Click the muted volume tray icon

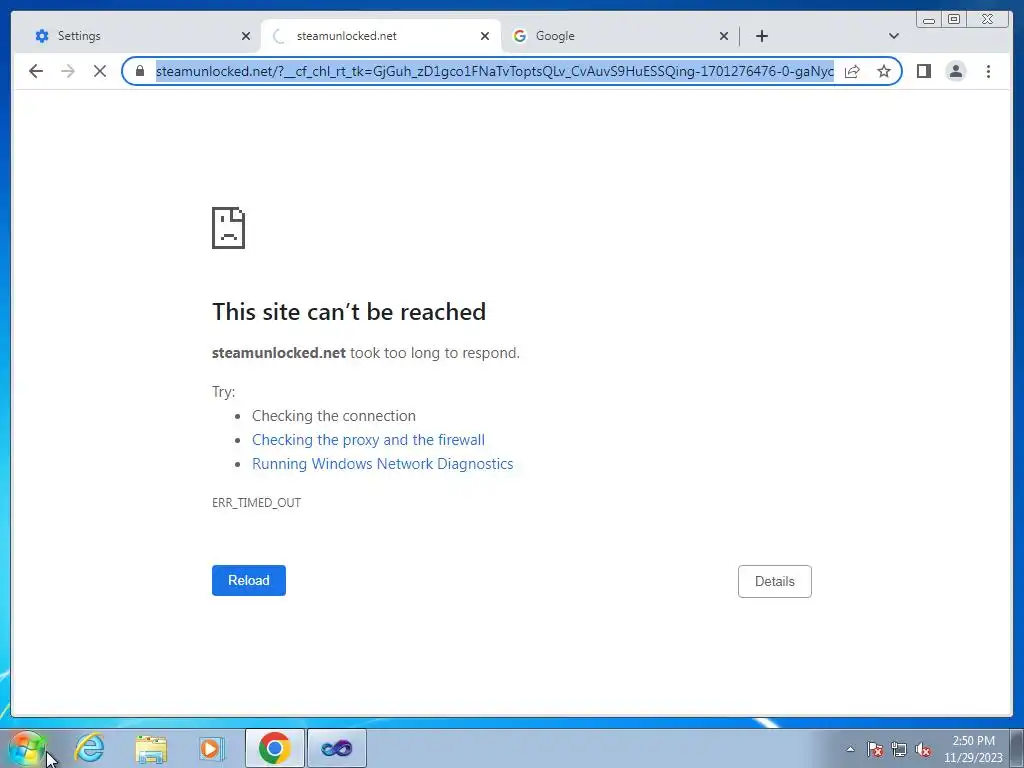(923, 749)
